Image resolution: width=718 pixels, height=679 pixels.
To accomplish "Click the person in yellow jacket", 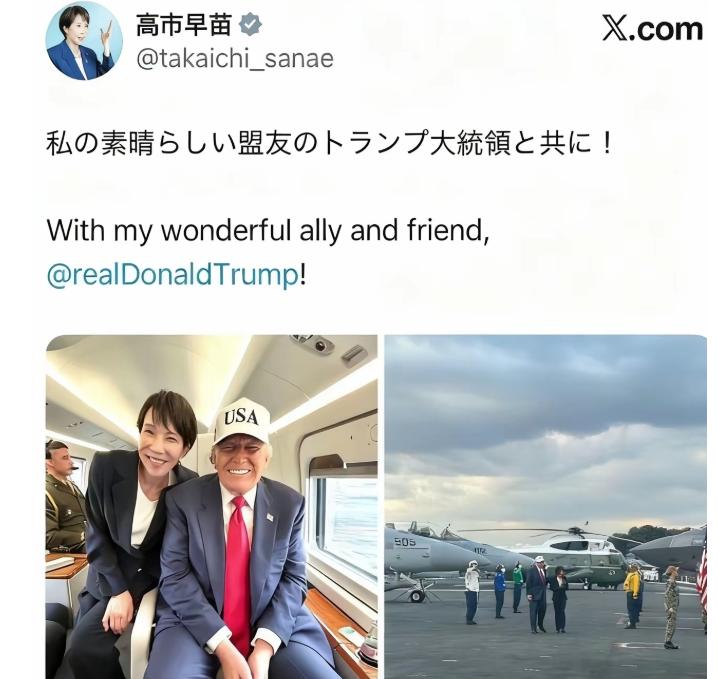I will coord(632,594).
